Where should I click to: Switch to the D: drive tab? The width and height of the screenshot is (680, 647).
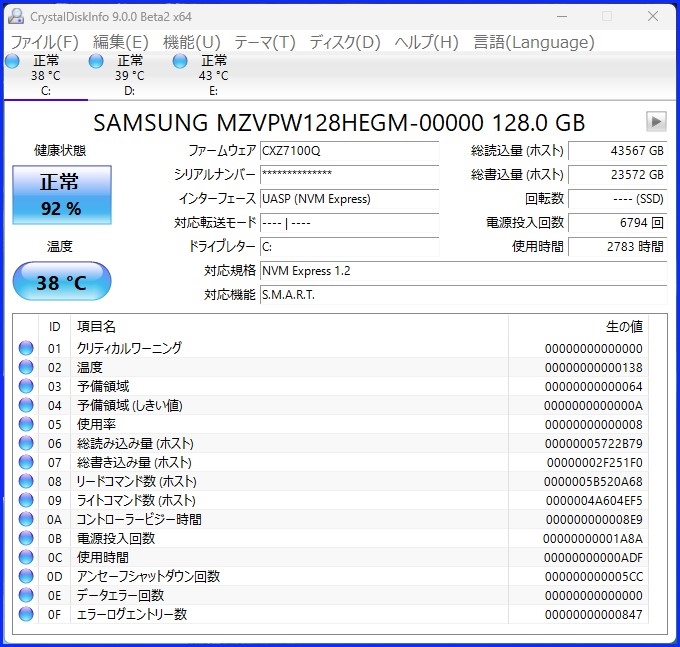click(x=129, y=75)
